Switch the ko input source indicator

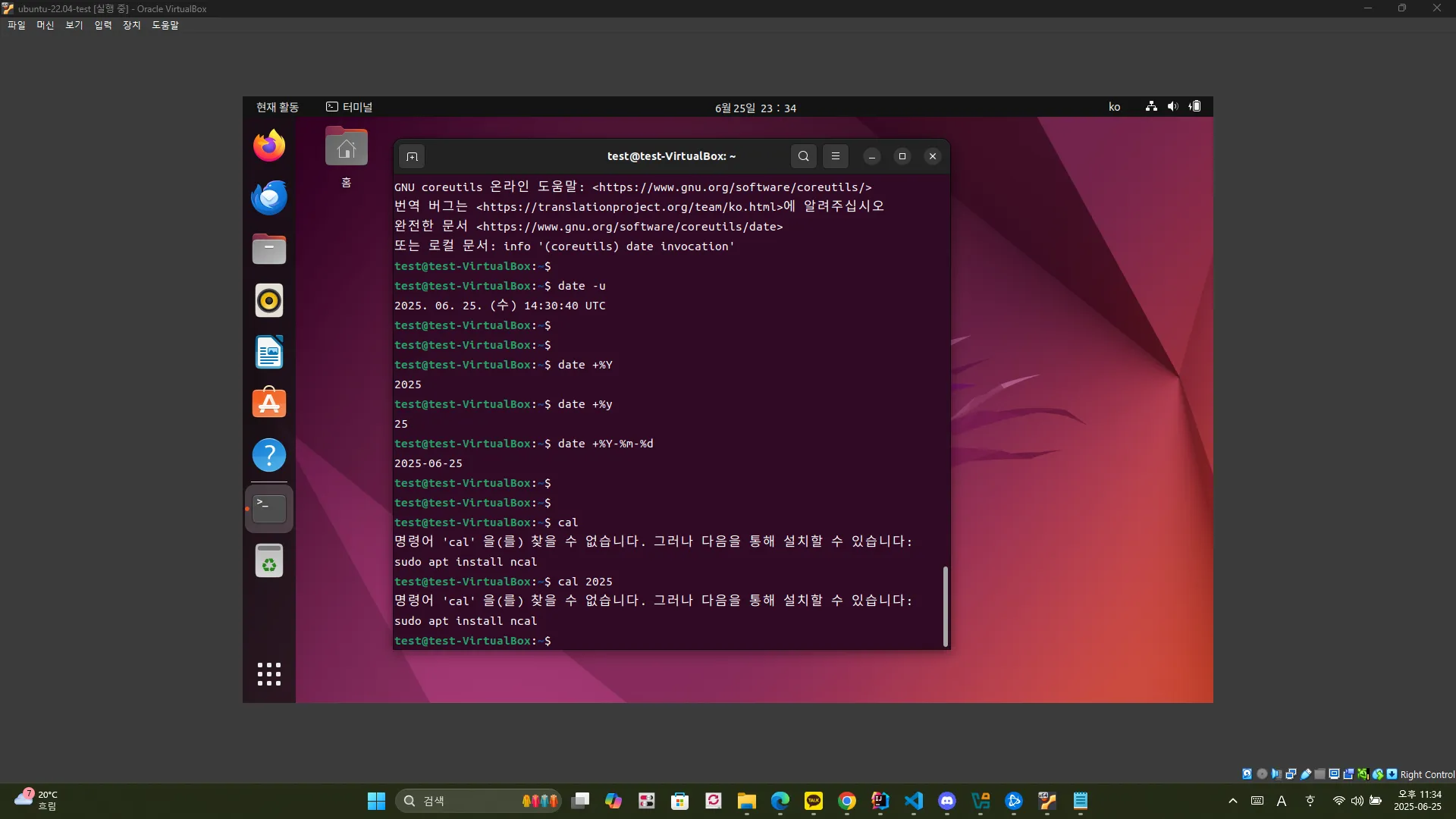(x=1114, y=107)
